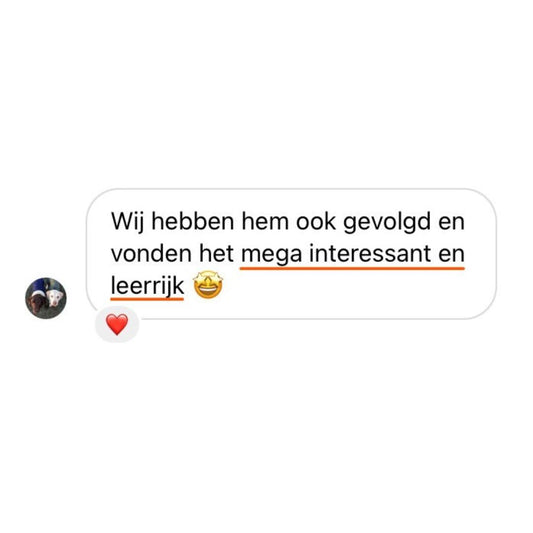
Task: Tap the word 'ook' in message
Action: pyautogui.click(x=316, y=222)
